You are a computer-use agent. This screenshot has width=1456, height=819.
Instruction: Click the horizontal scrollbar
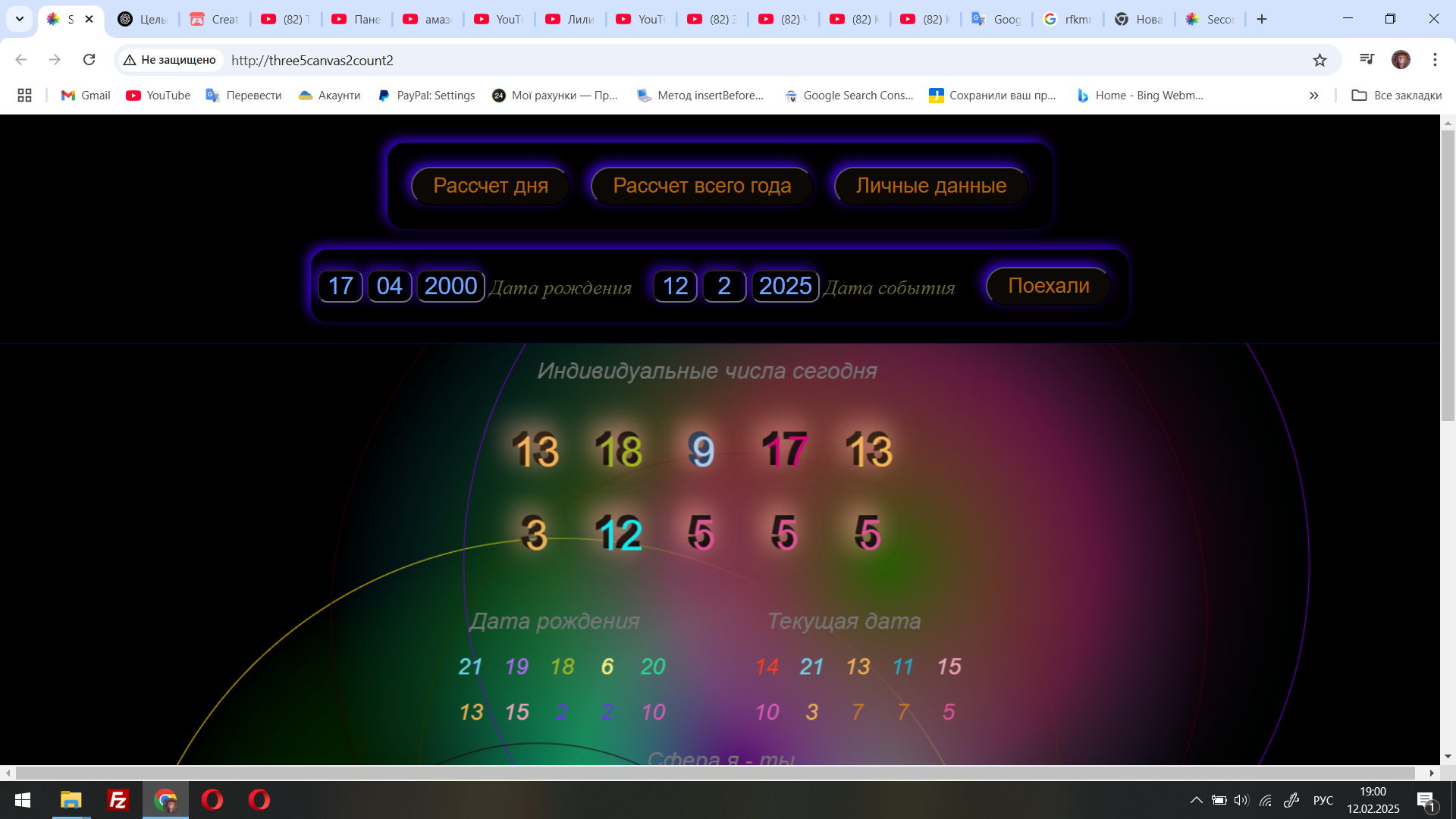(715, 773)
